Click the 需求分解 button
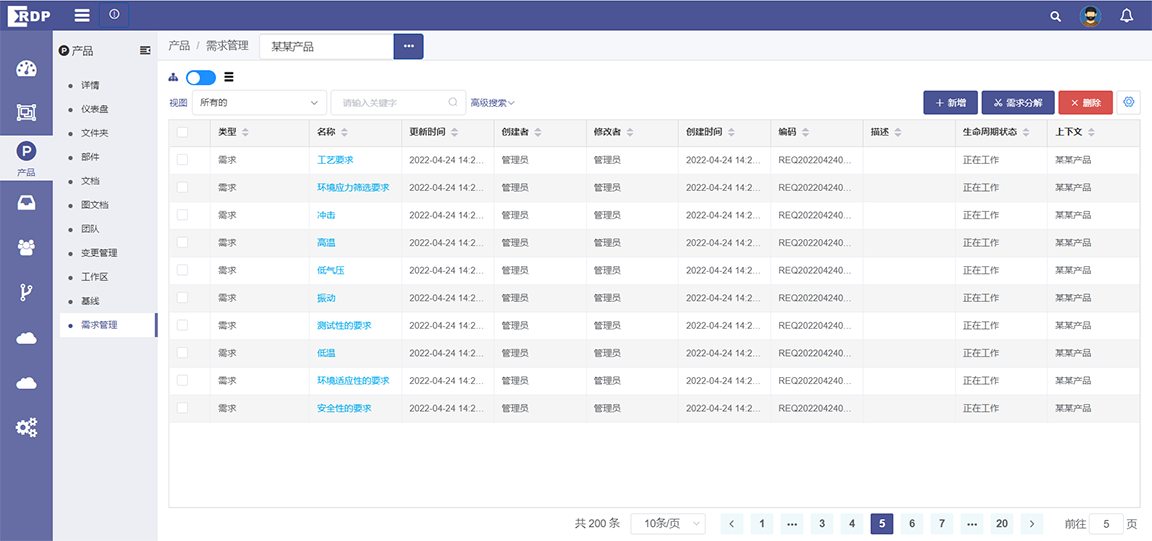 click(1018, 103)
